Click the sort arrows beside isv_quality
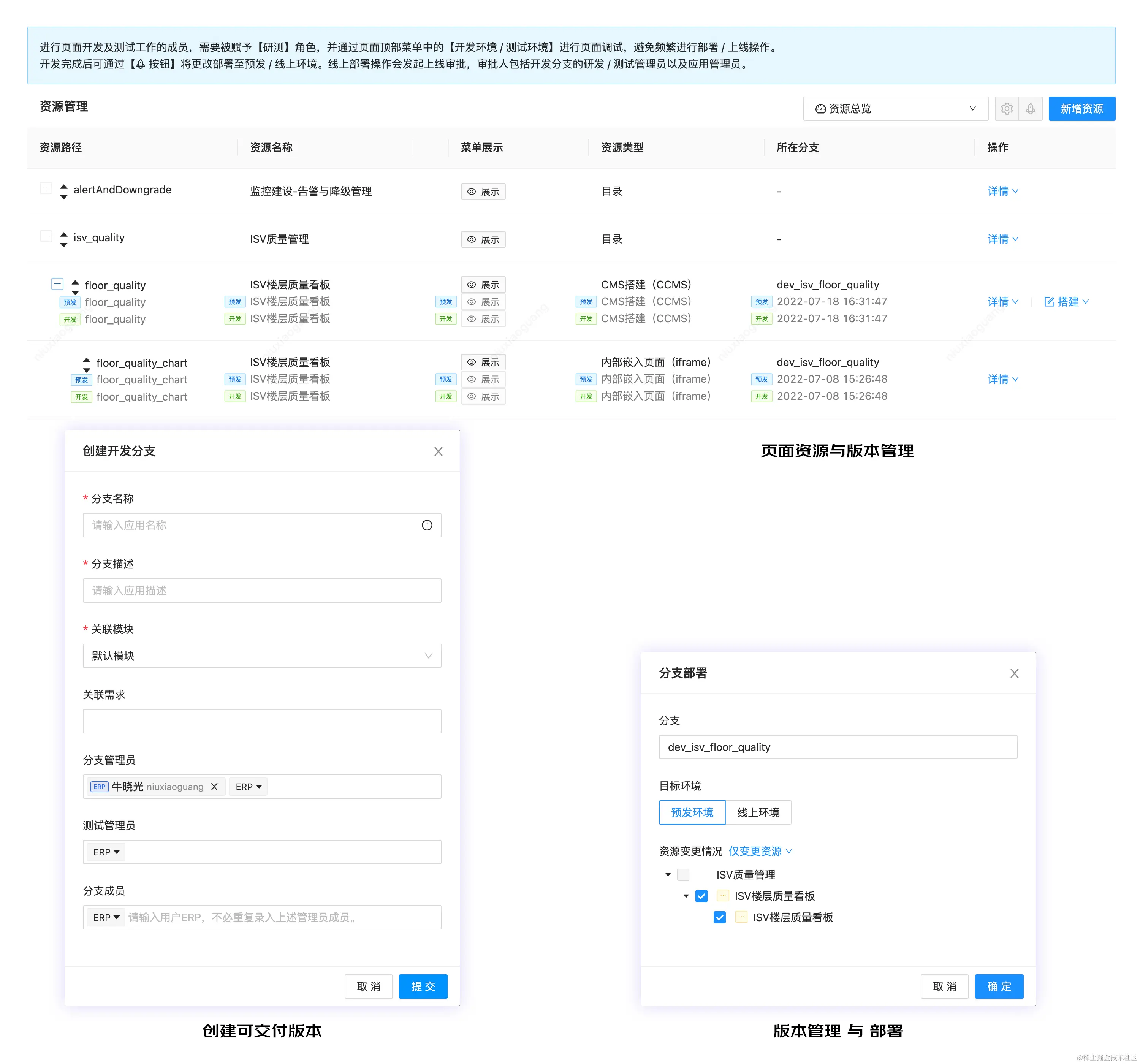Viewport: 1140px width, 1064px height. pyautogui.click(x=63, y=238)
